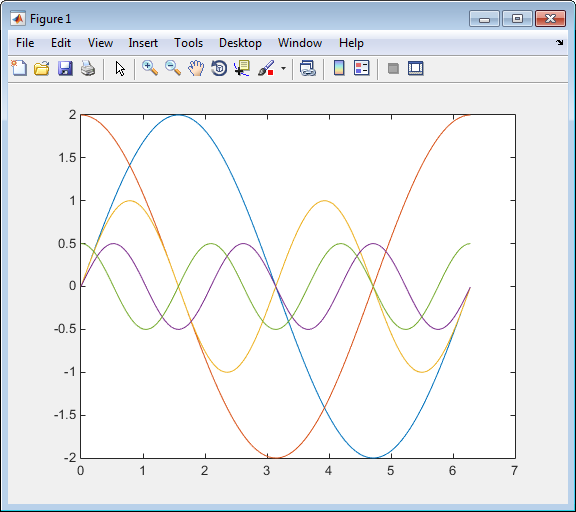Viewport: 576px width, 512px height.
Task: Open the Help menu
Action: [x=351, y=43]
